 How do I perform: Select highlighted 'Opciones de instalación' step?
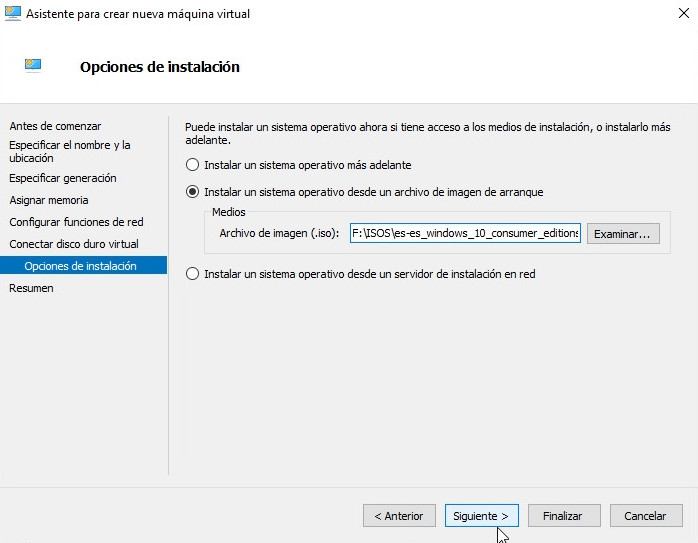[81, 266]
